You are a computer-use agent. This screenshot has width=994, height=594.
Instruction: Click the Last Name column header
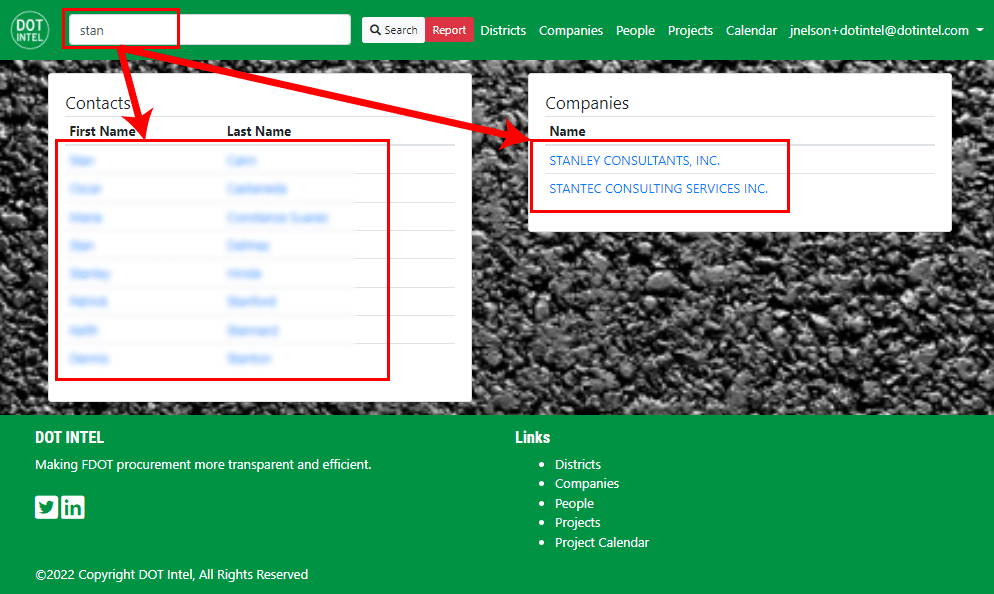point(259,131)
